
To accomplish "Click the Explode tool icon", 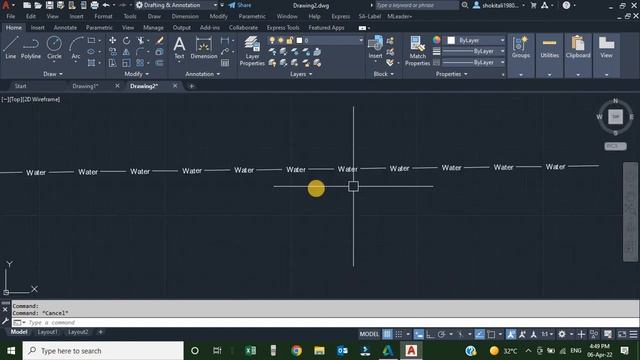I will coord(160,52).
